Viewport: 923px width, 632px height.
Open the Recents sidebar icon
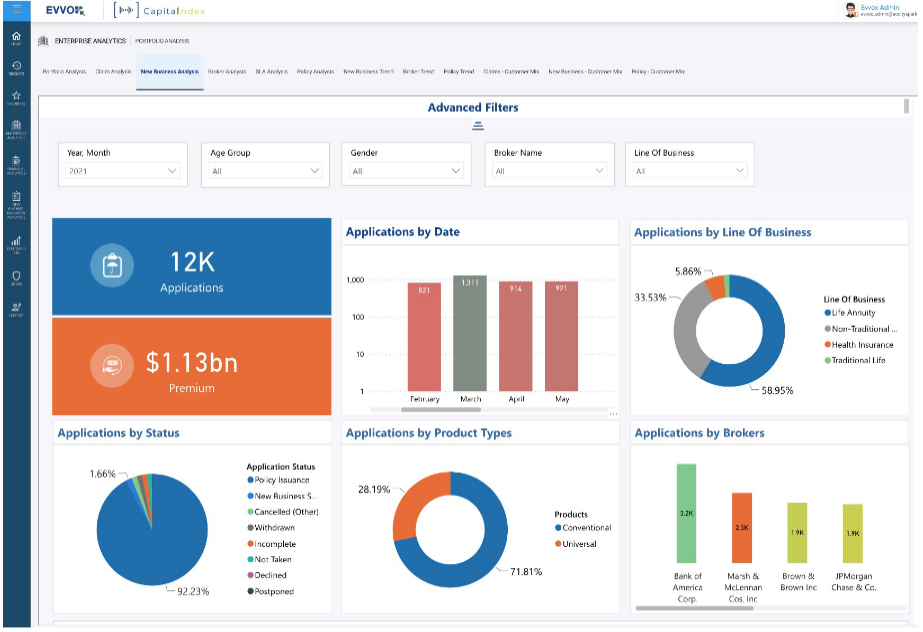pyautogui.click(x=15, y=68)
